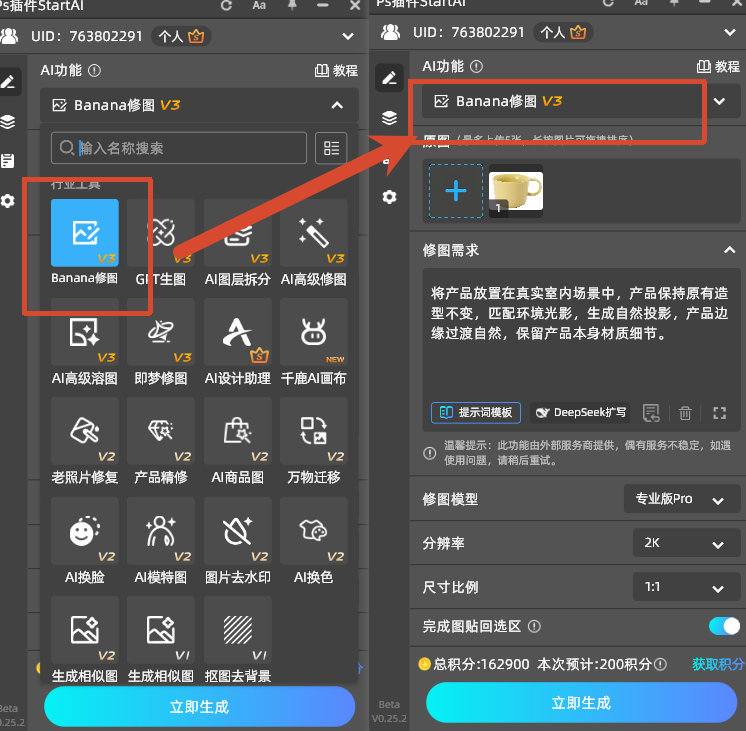Viewport: 746px width, 731px height.
Task: Collapse the Banana修图 dropdown in left panel
Action: 337,105
